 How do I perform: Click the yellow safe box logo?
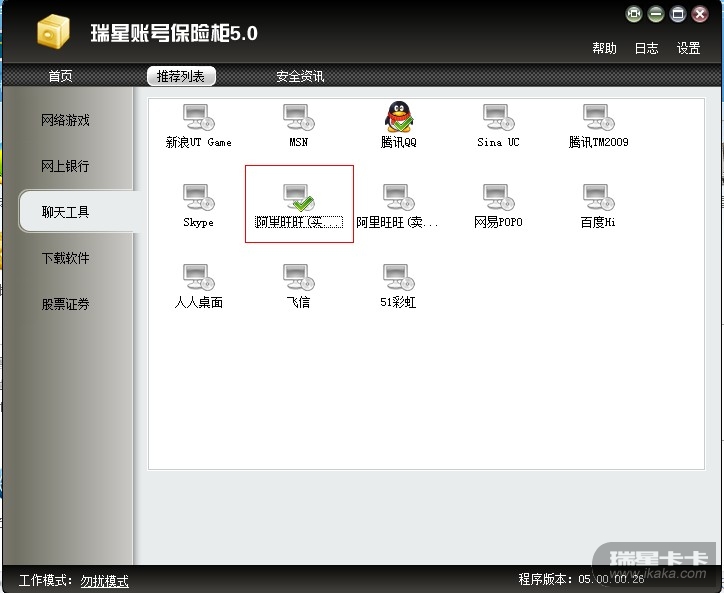coord(54,32)
